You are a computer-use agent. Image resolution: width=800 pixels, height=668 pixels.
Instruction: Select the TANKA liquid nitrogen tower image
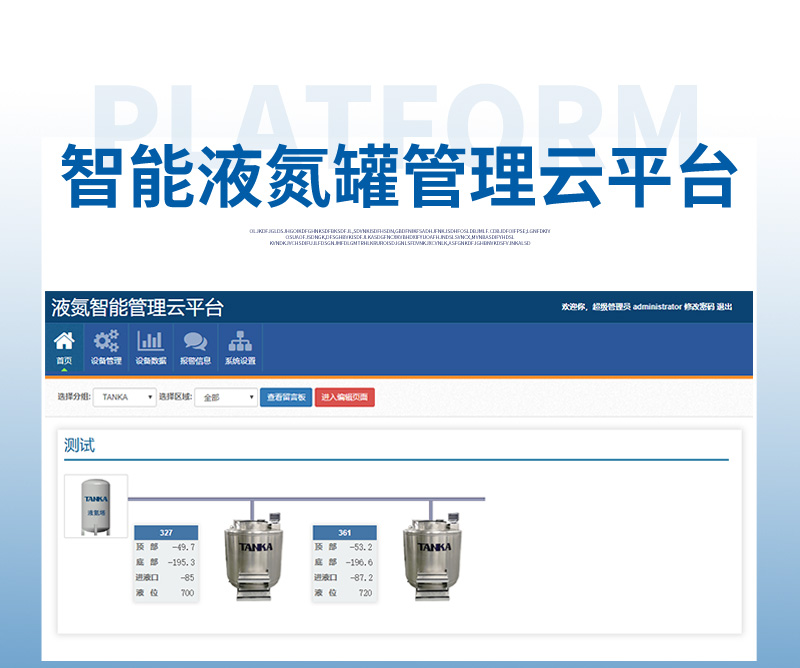point(96,506)
